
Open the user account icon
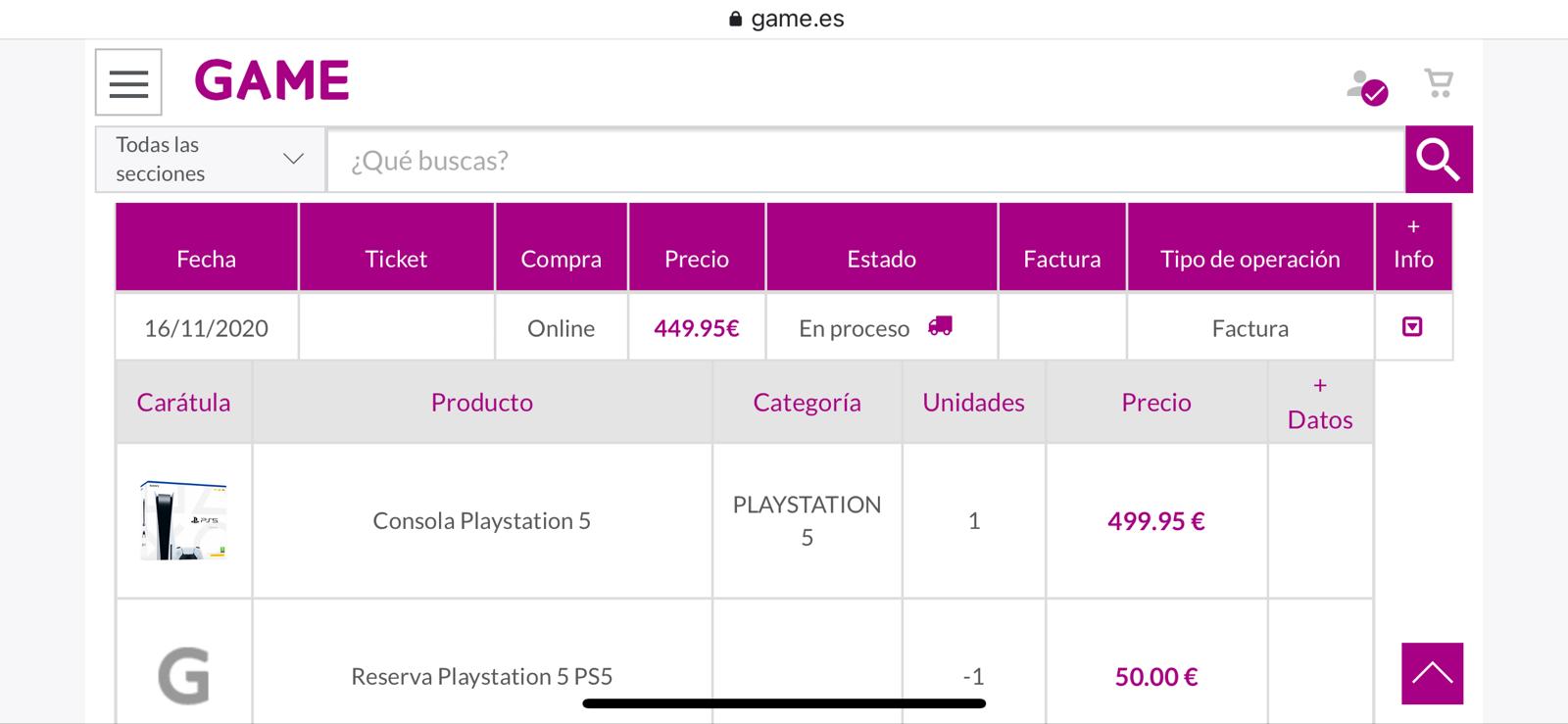(x=1366, y=86)
